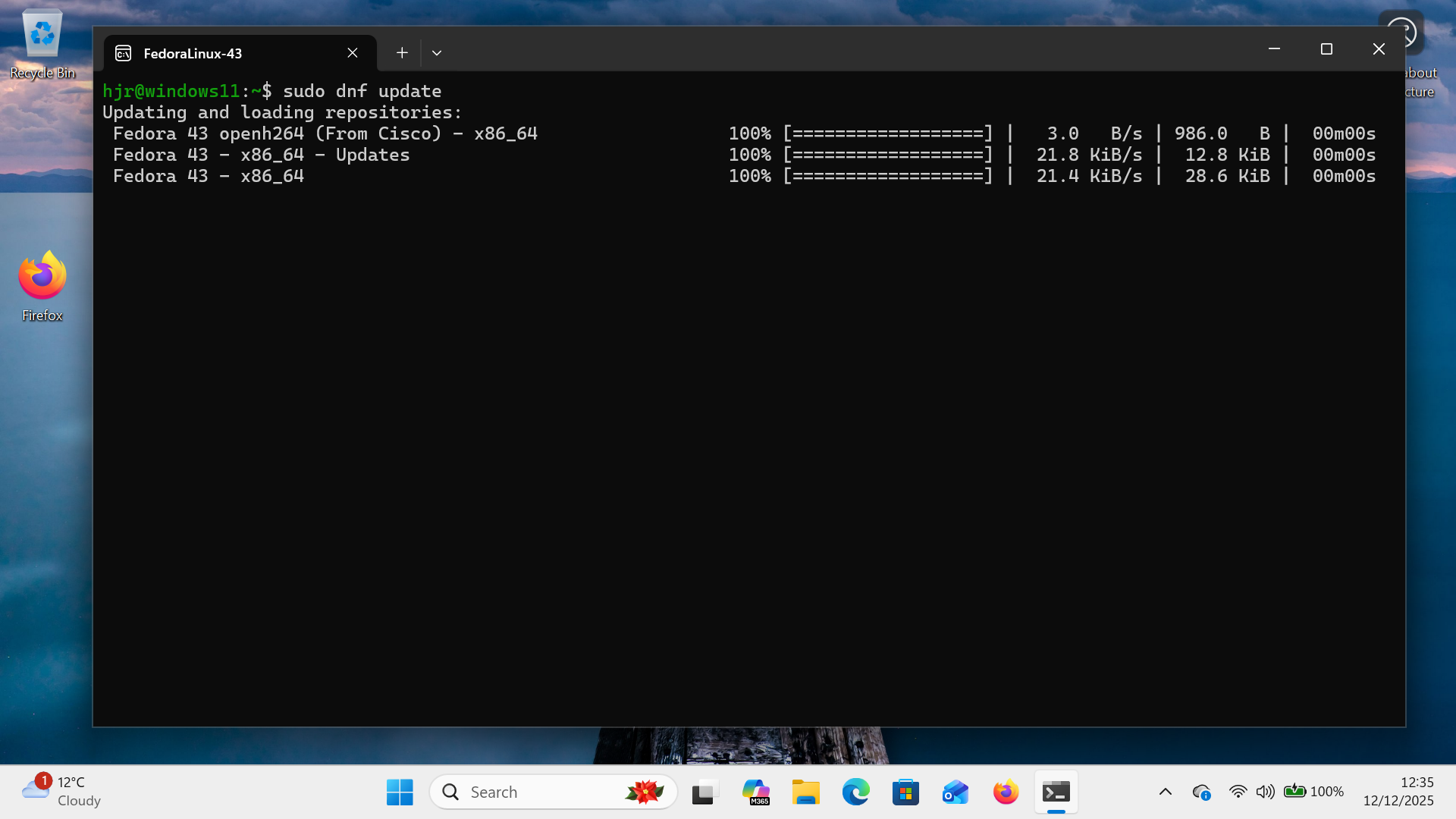The width and height of the screenshot is (1456, 819).
Task: Launch Microsoft Edge from the taskbar
Action: point(855,792)
